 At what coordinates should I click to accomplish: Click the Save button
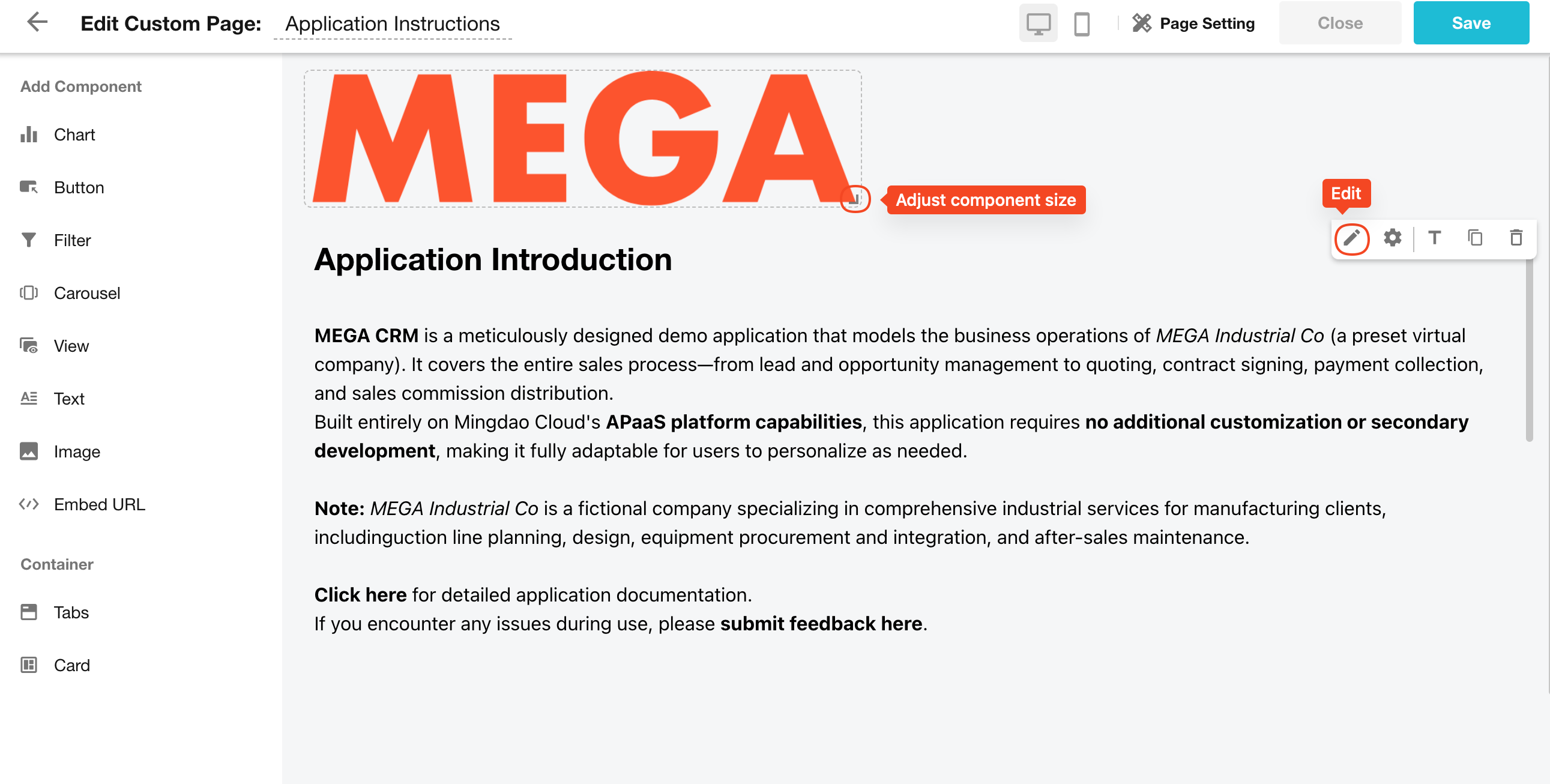point(1471,23)
